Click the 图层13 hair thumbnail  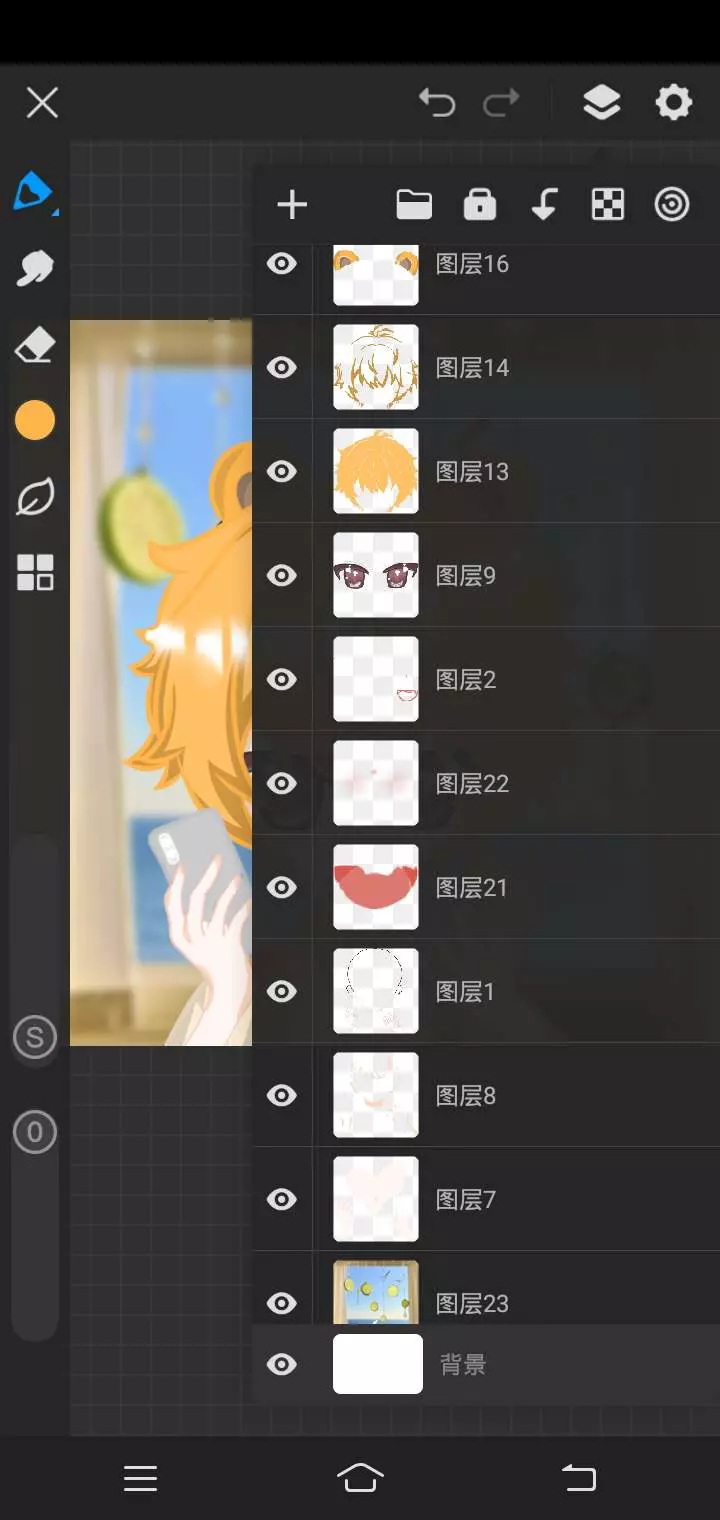[376, 471]
